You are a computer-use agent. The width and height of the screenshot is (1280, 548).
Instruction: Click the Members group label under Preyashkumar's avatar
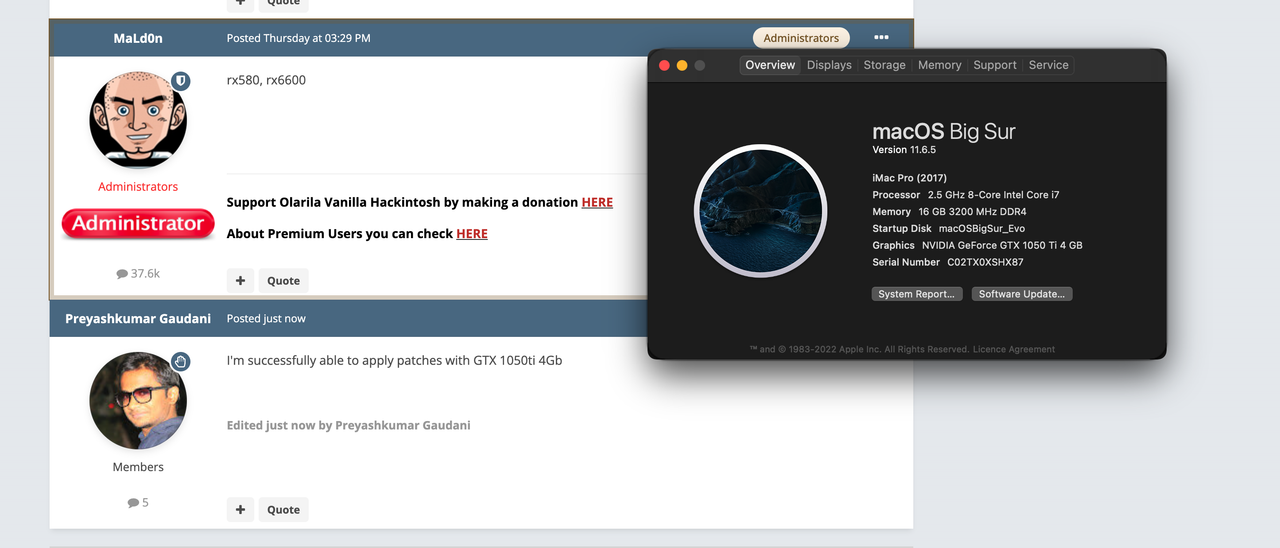click(x=138, y=467)
